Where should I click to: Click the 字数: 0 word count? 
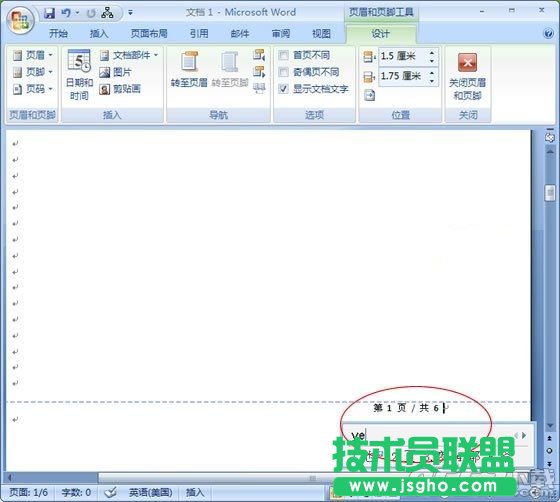pos(76,493)
